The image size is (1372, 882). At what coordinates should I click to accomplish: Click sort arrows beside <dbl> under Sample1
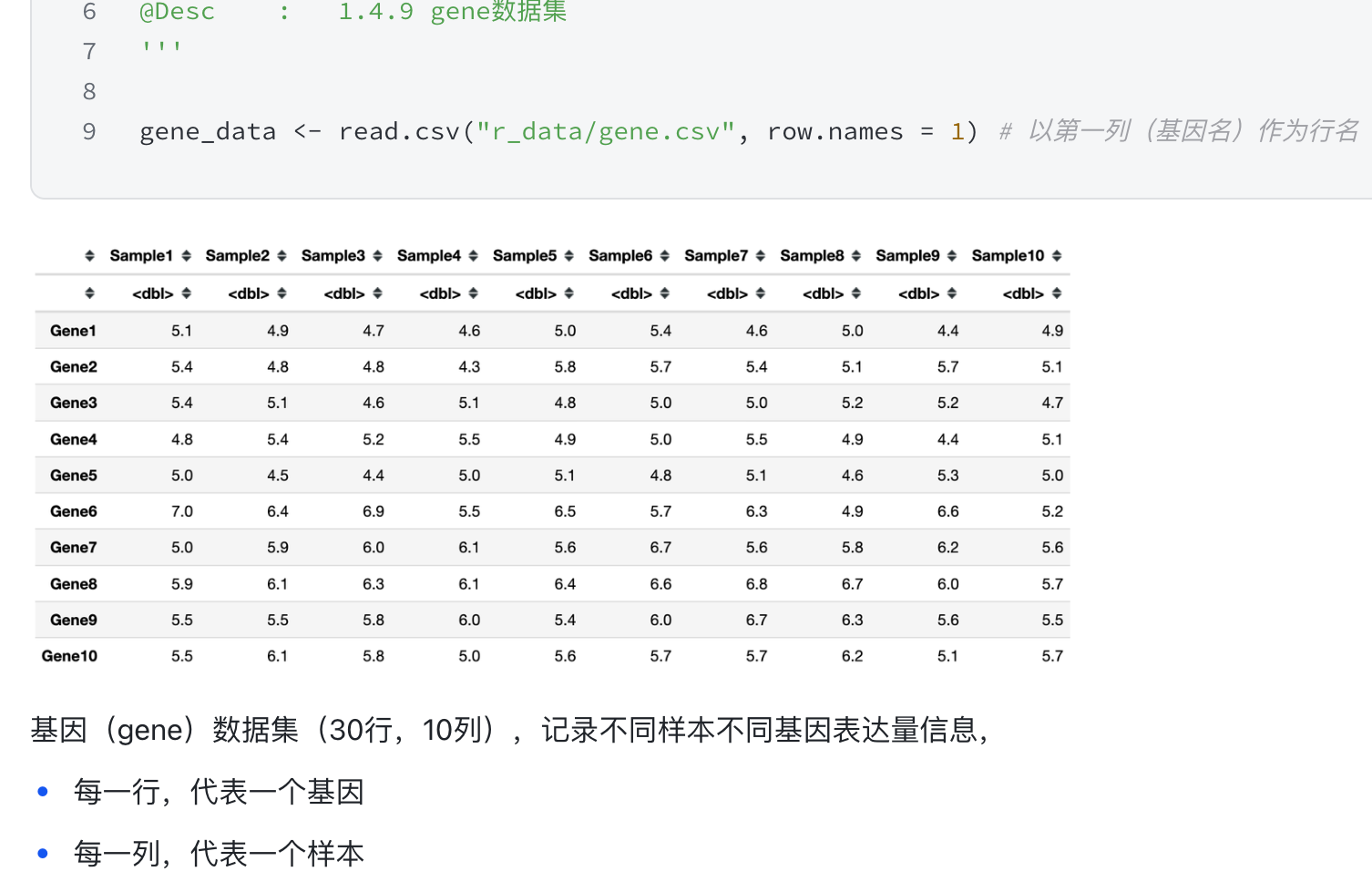pos(186,293)
